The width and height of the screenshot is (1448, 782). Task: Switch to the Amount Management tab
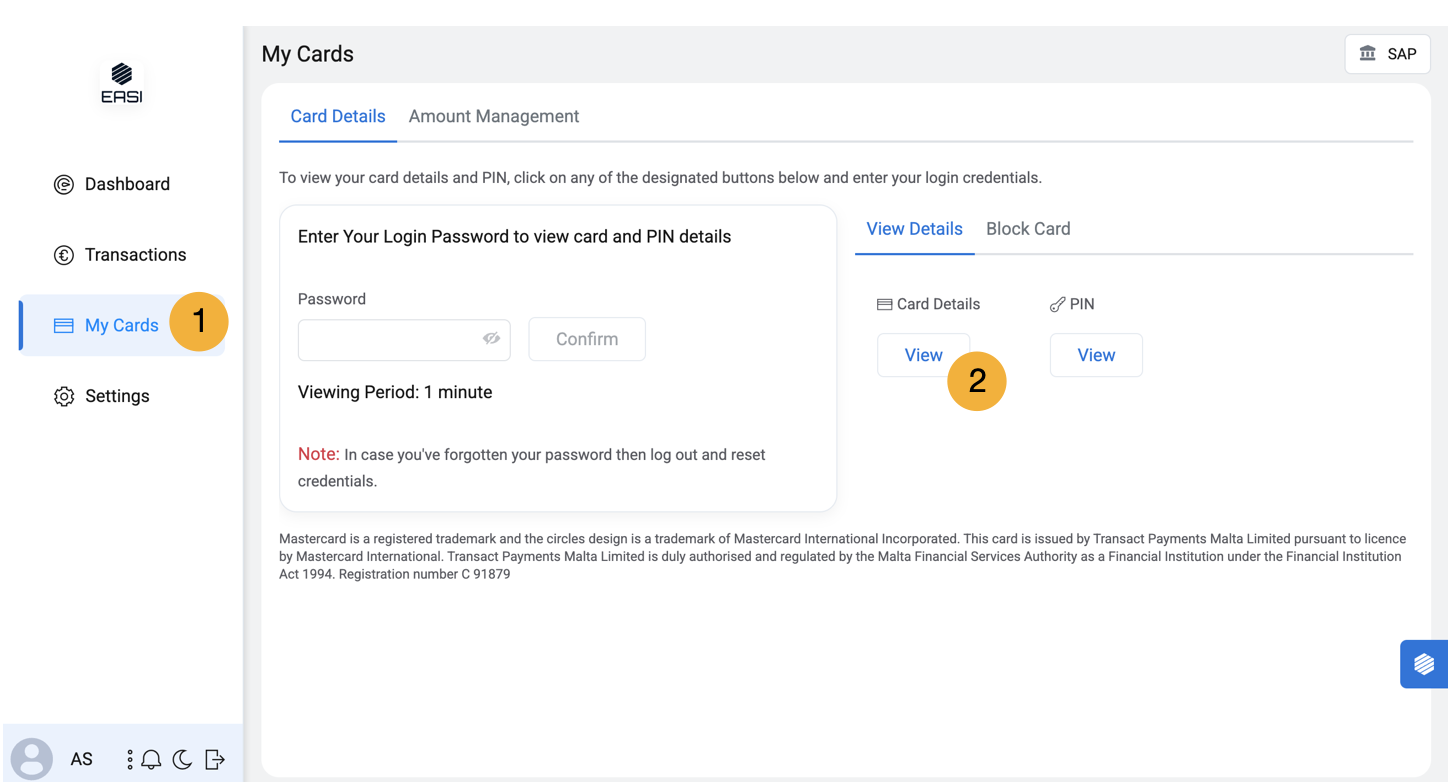point(493,116)
